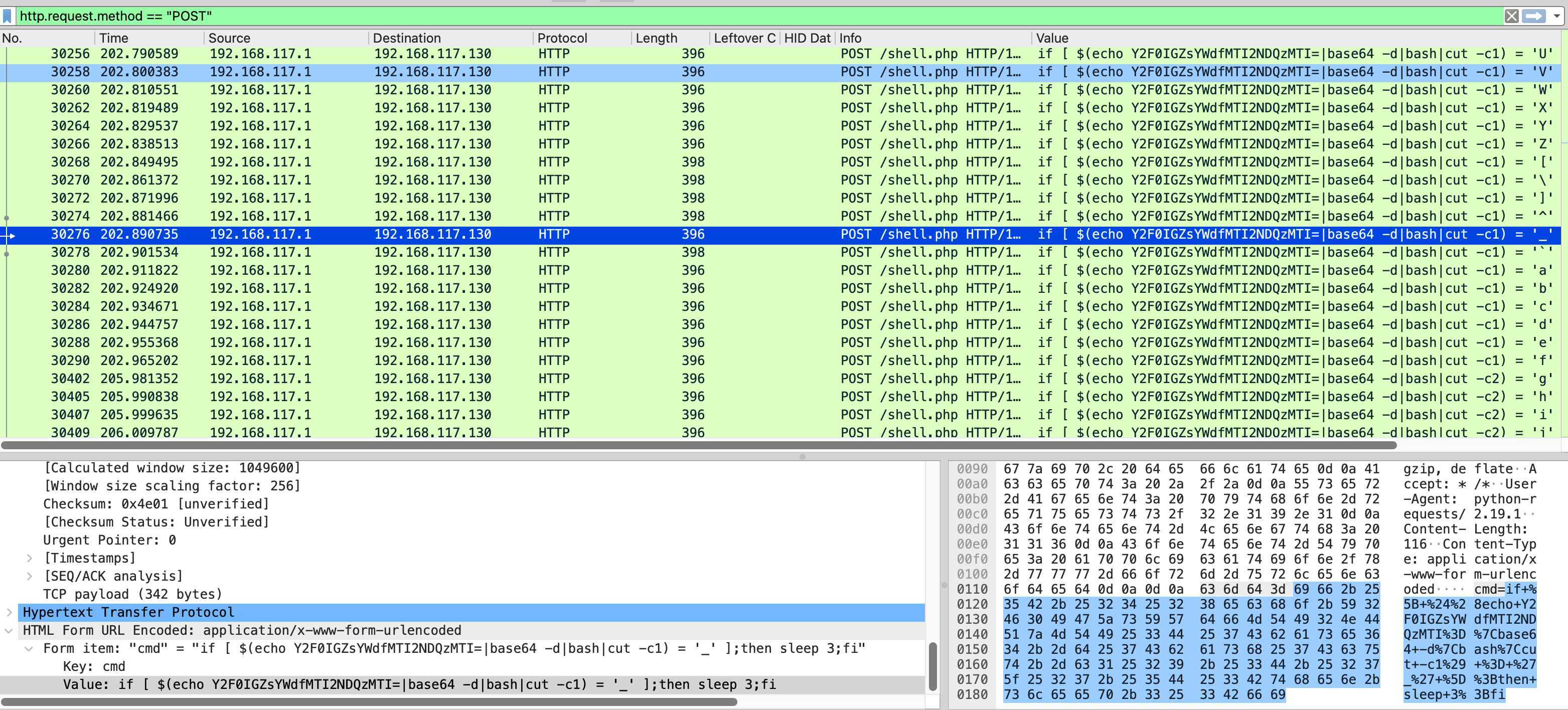
Task: Sort by the Time column header
Action: point(114,38)
